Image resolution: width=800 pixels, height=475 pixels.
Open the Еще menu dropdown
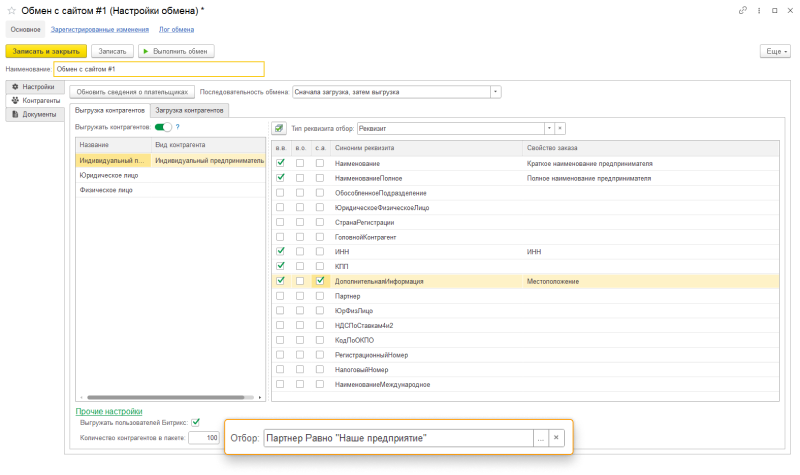(x=776, y=50)
